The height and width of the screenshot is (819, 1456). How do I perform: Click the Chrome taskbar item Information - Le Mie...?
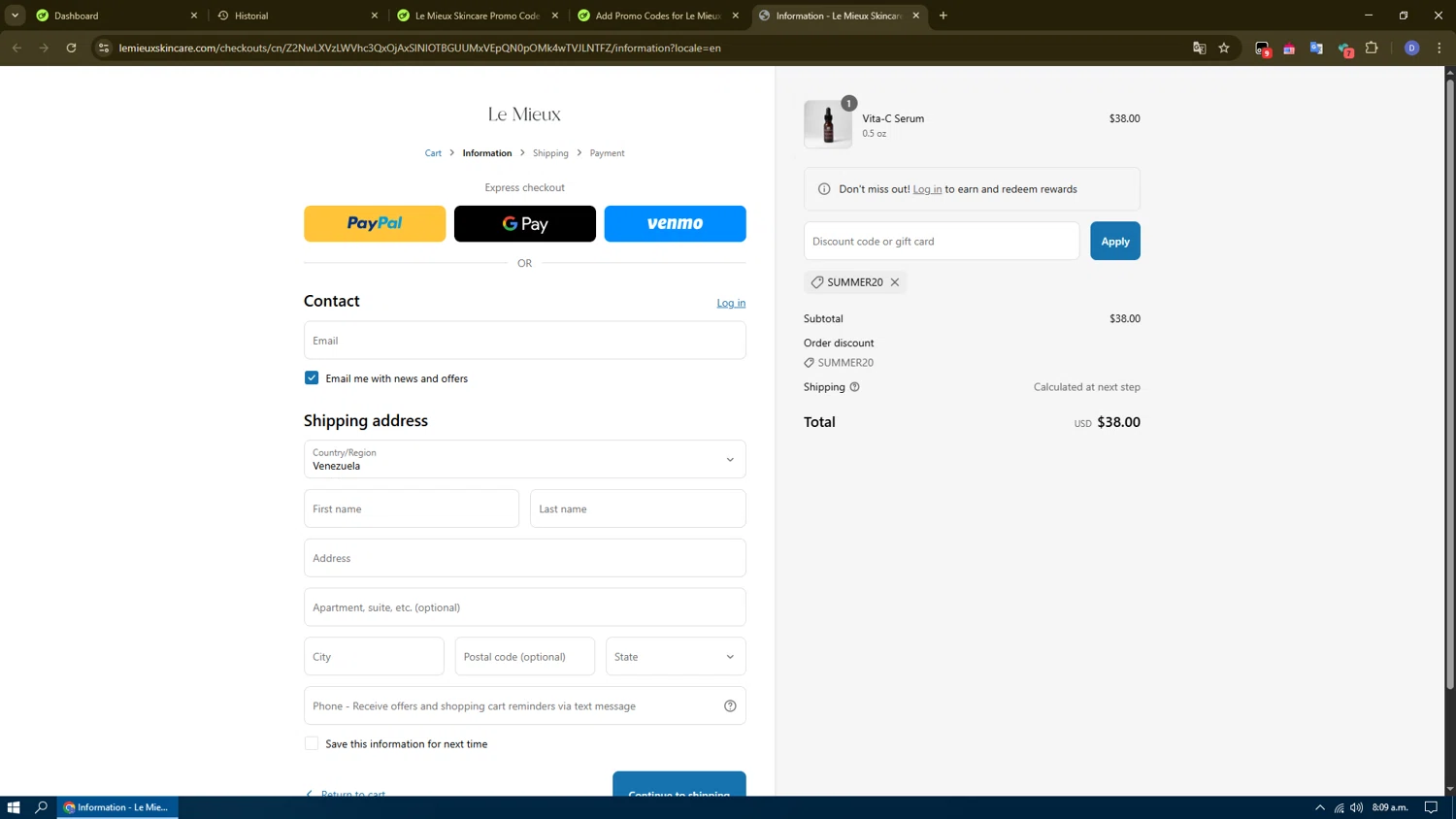point(117,807)
